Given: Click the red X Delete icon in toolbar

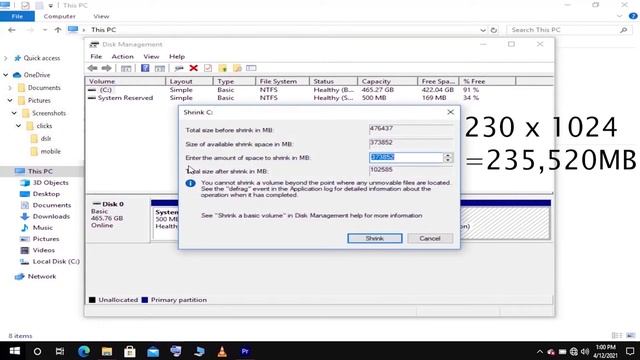Looking at the screenshot, I should [x=193, y=68].
